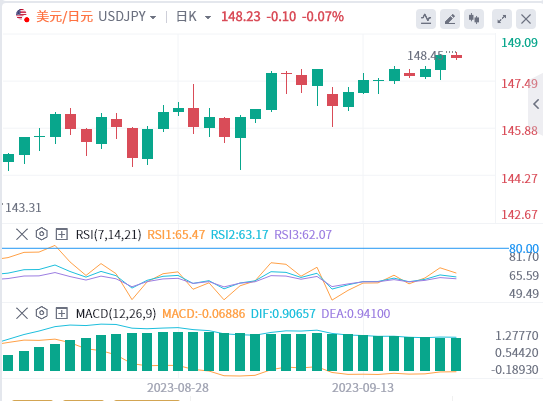Screen dimensions: 543x401
Task: Click the latest red candlestick near 148.45
Action: pos(456,56)
